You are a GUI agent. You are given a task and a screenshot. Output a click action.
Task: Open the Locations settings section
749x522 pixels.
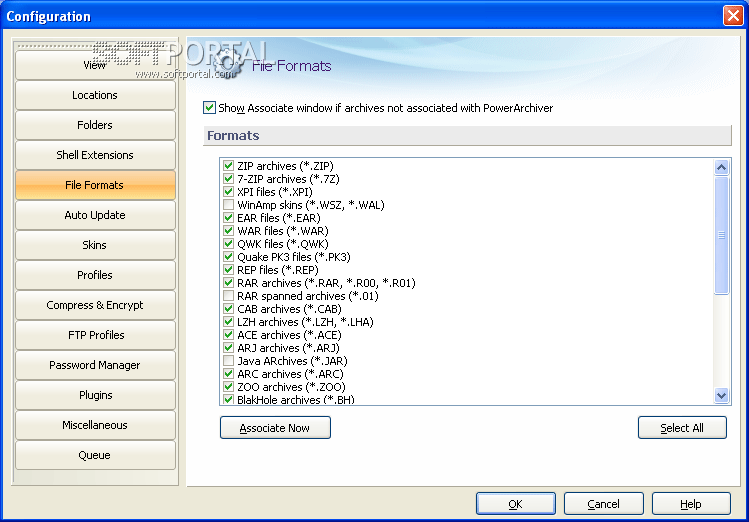(95, 95)
